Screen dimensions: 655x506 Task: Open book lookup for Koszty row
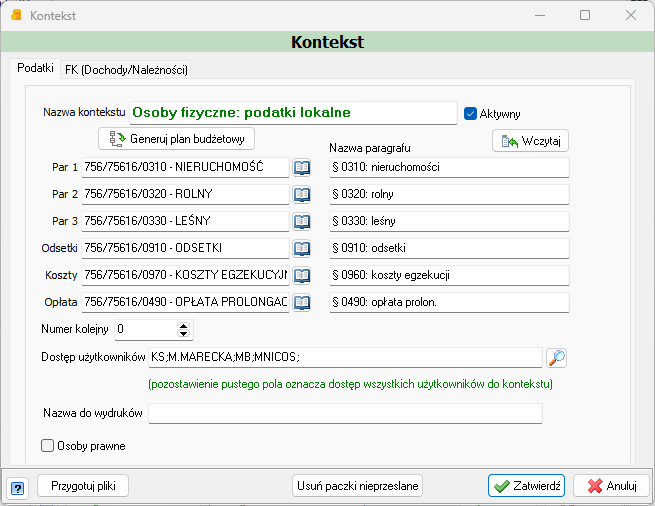coord(301,275)
